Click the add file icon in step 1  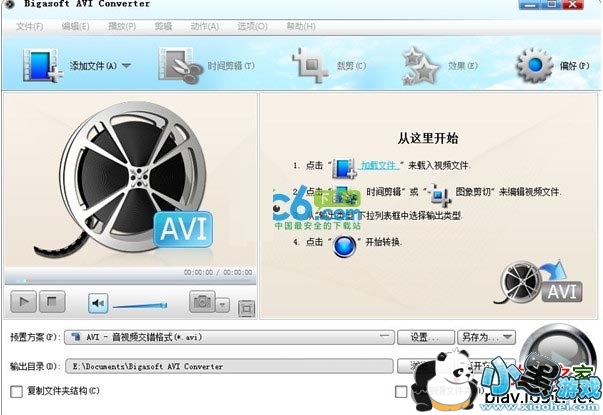click(345, 168)
